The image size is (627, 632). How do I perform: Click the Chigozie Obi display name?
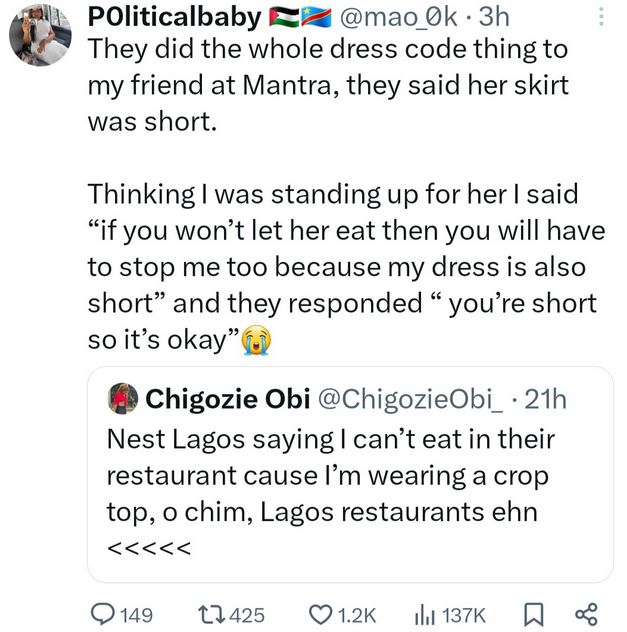point(228,399)
